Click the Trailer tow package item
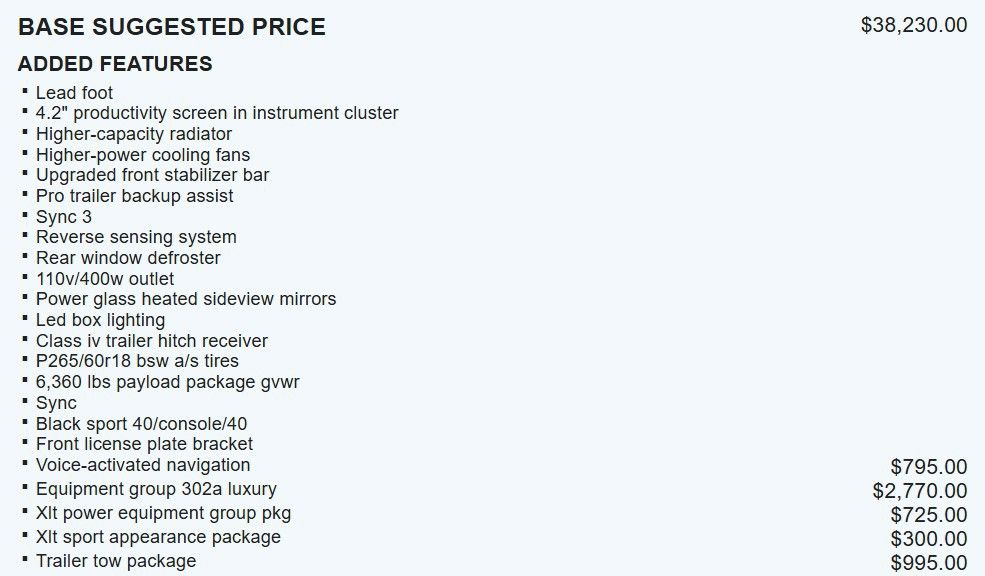Screen dimensions: 985x576 pyautogui.click(x=116, y=561)
